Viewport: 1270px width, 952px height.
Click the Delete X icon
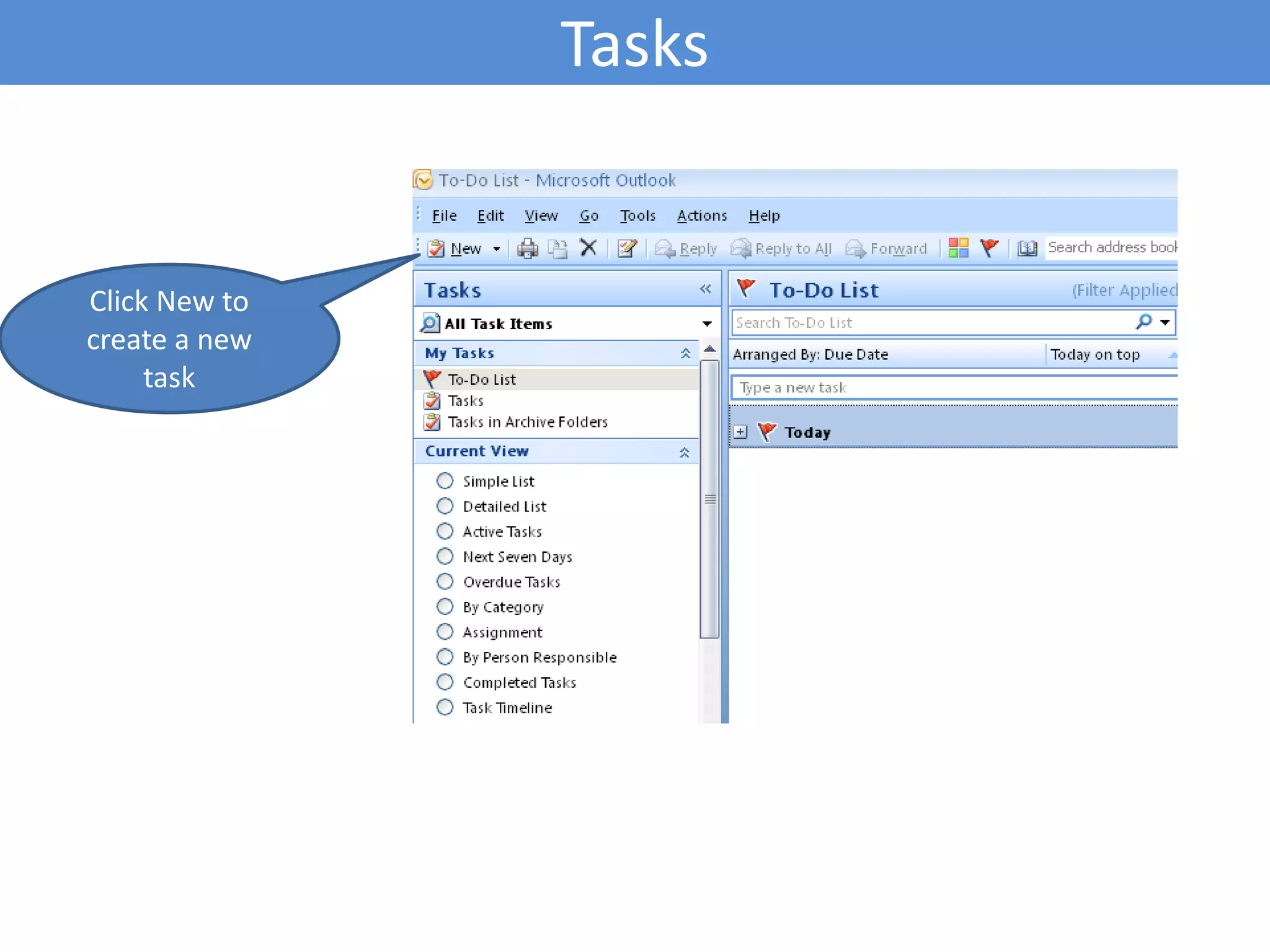coord(588,248)
